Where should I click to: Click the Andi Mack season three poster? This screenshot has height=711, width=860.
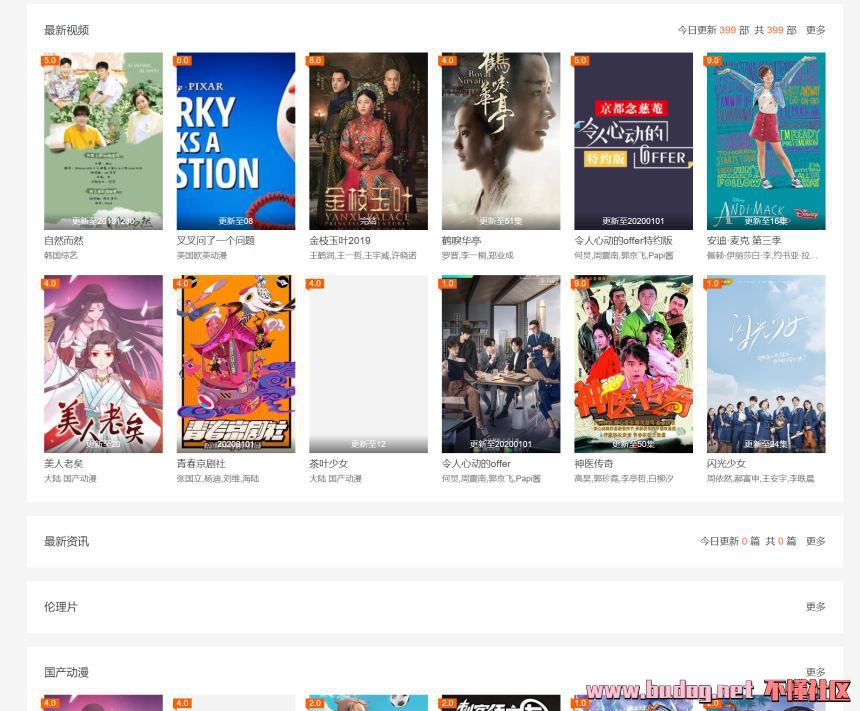pyautogui.click(x=766, y=141)
